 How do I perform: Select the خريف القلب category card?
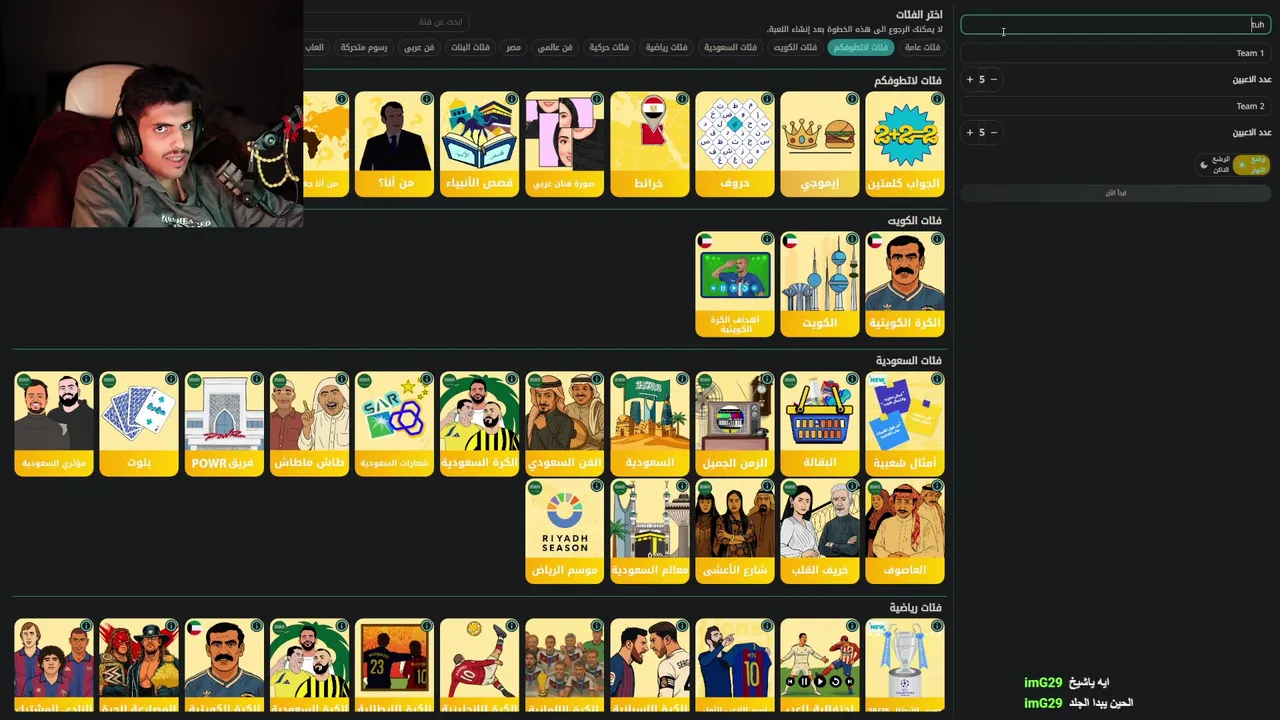tap(819, 531)
